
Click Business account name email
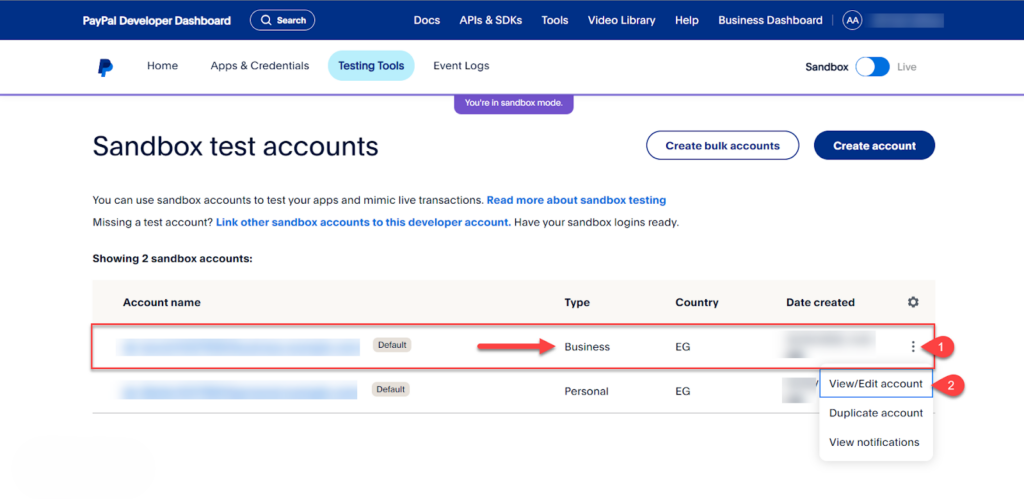pyautogui.click(x=238, y=347)
